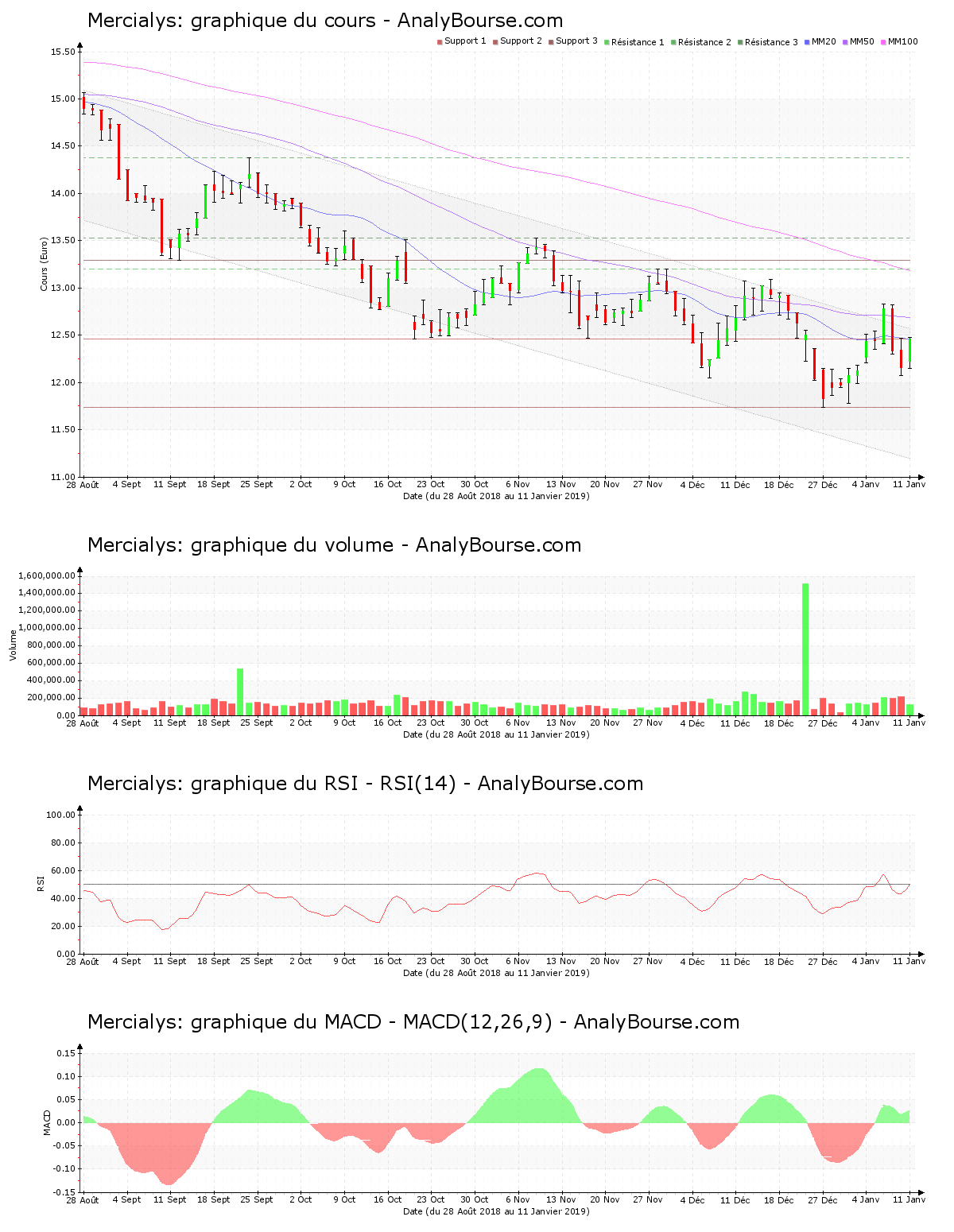Click '4 Janv' date on the MACD chart axis
The image size is (954, 1232).
[x=866, y=1199]
